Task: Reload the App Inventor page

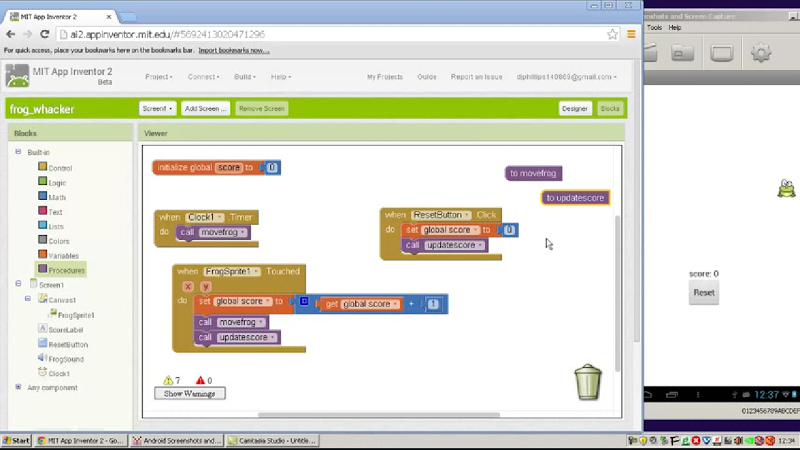Action: [44, 34]
